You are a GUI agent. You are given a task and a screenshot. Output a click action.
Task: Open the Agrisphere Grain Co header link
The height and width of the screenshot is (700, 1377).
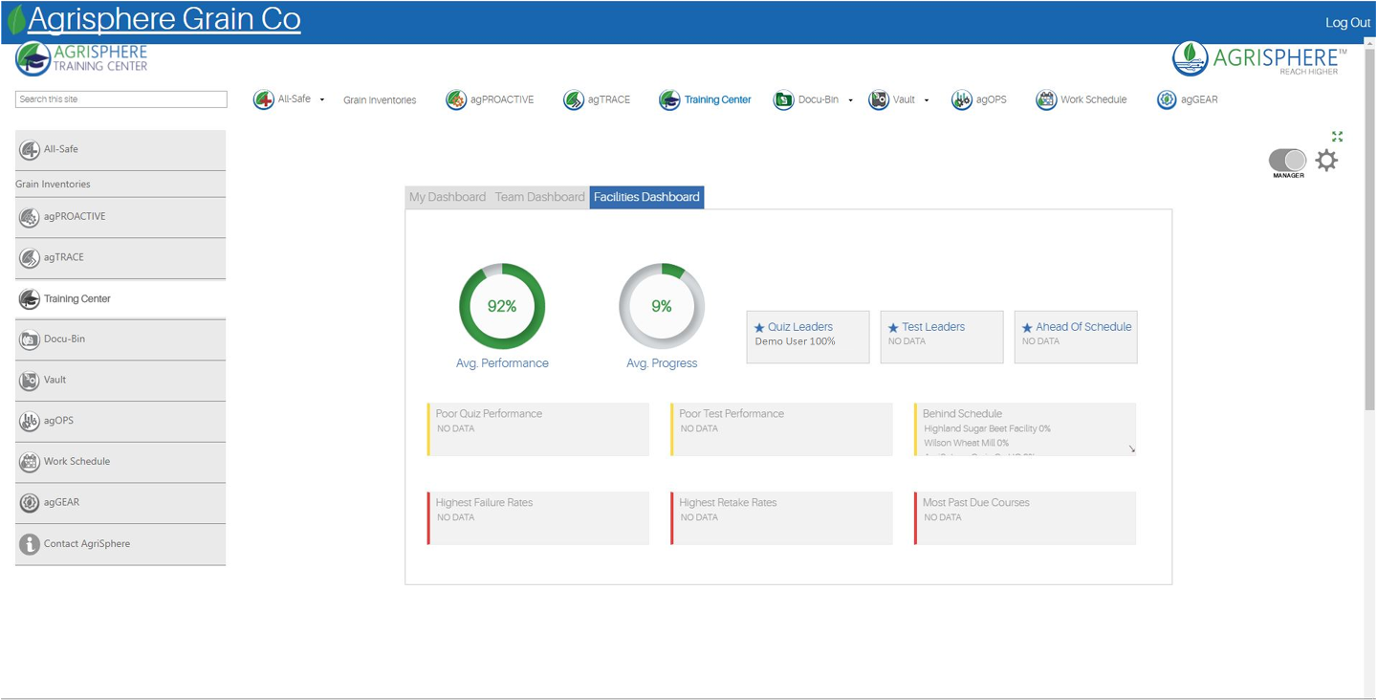164,19
